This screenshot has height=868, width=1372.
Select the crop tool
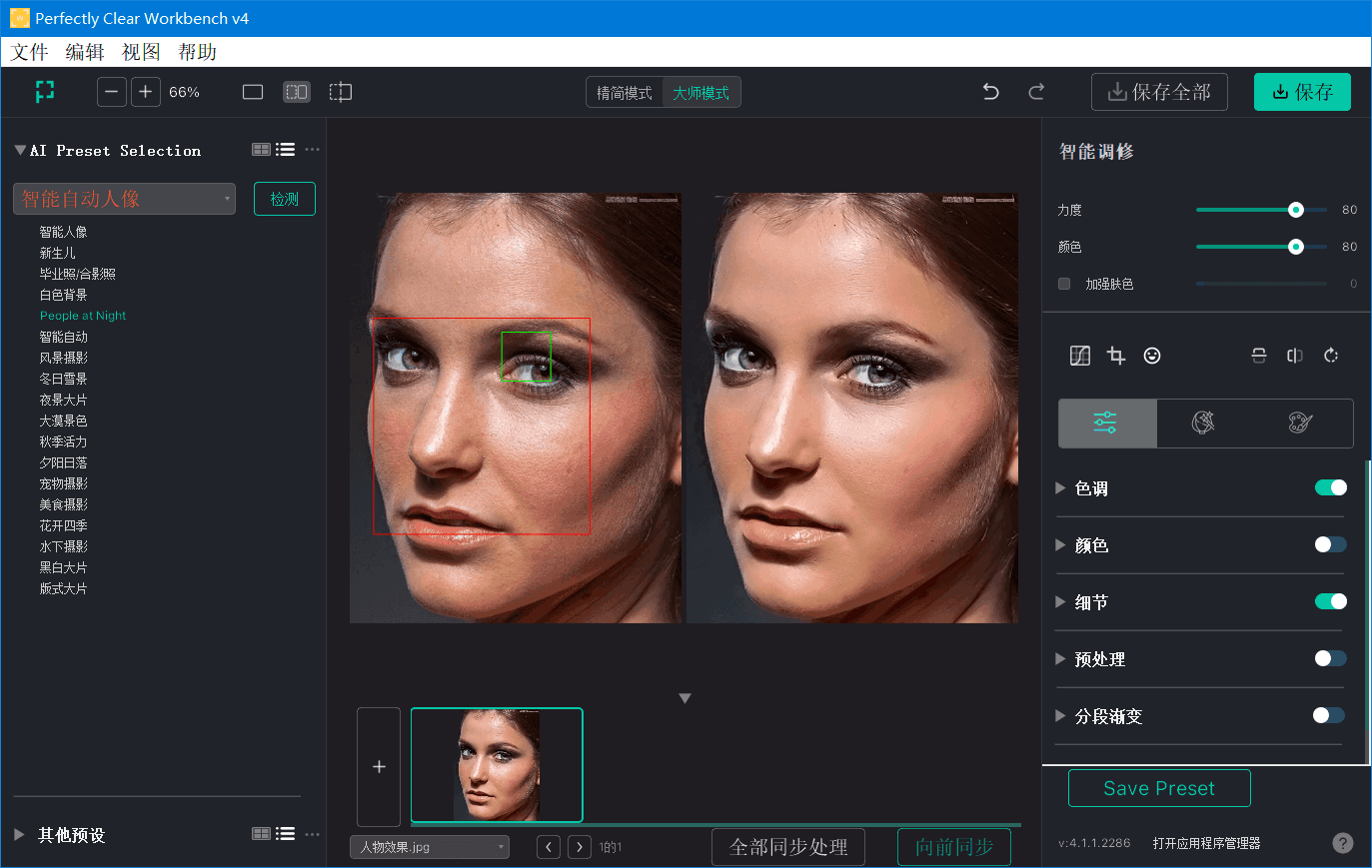pyautogui.click(x=1116, y=355)
